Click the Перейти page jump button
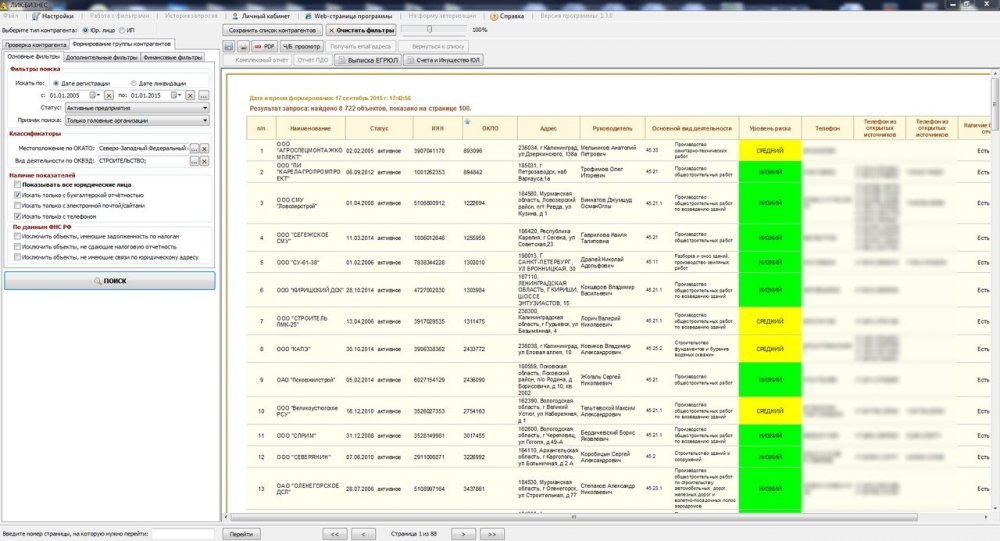Viewport: 1000px width, 541px height. click(241, 534)
